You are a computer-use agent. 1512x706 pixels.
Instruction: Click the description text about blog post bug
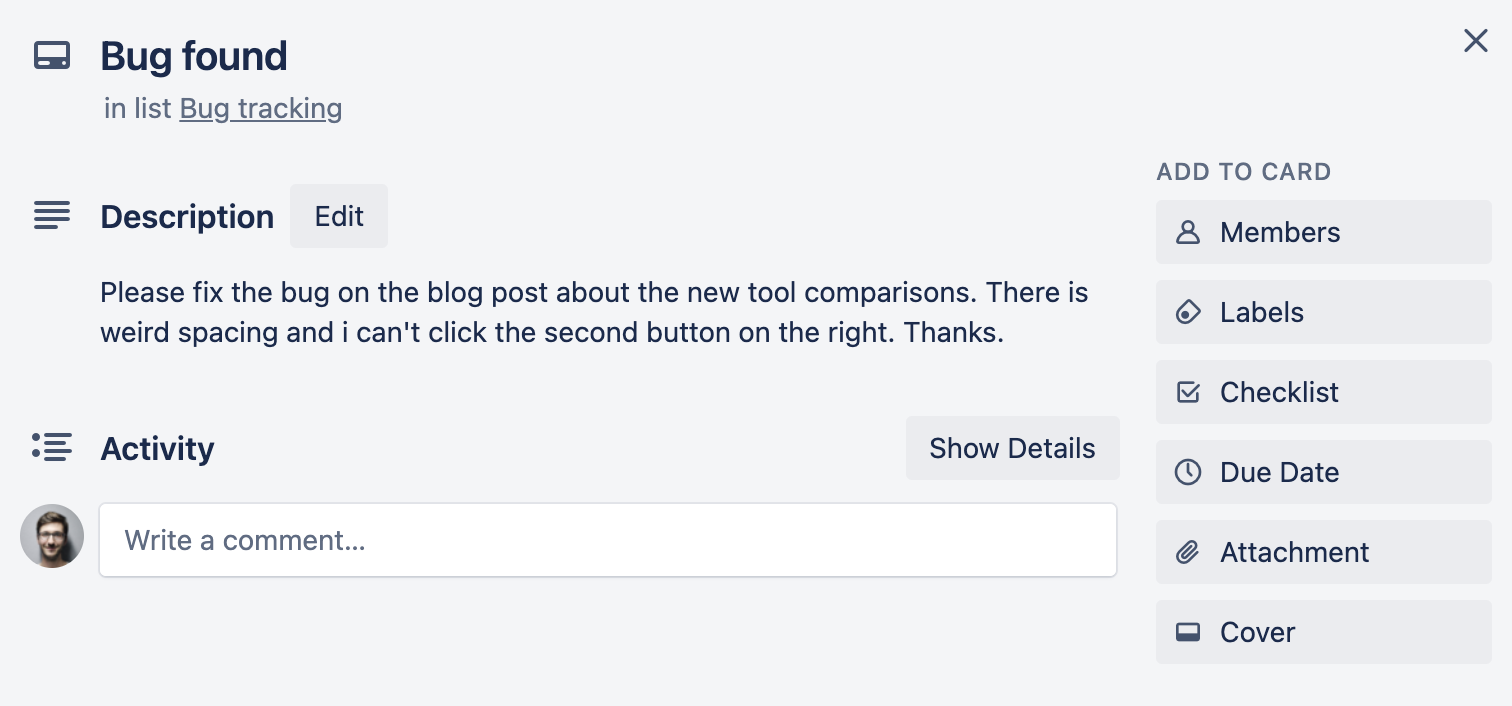click(x=594, y=313)
